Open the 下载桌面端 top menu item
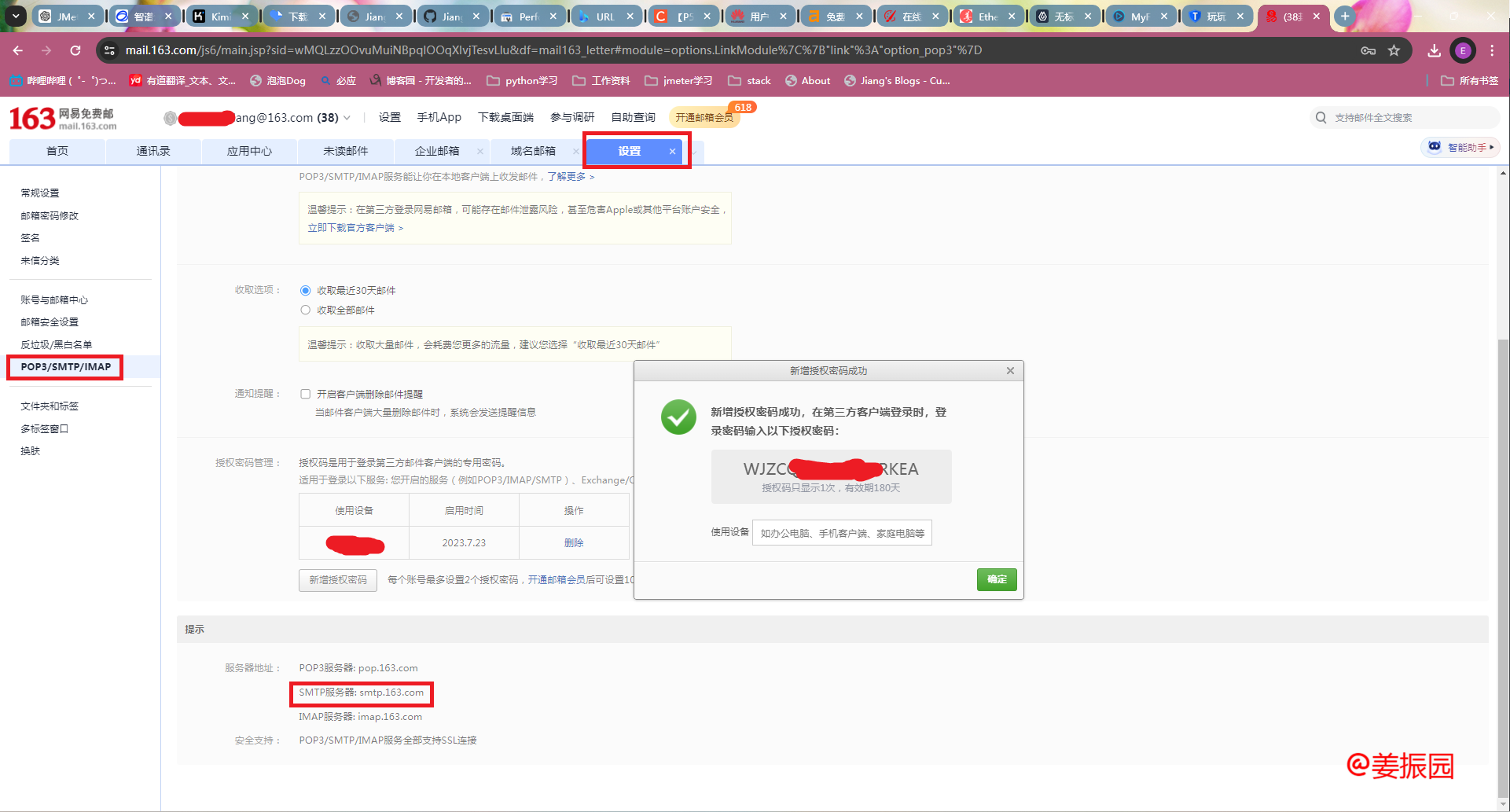The height and width of the screenshot is (812, 1510). 505,118
